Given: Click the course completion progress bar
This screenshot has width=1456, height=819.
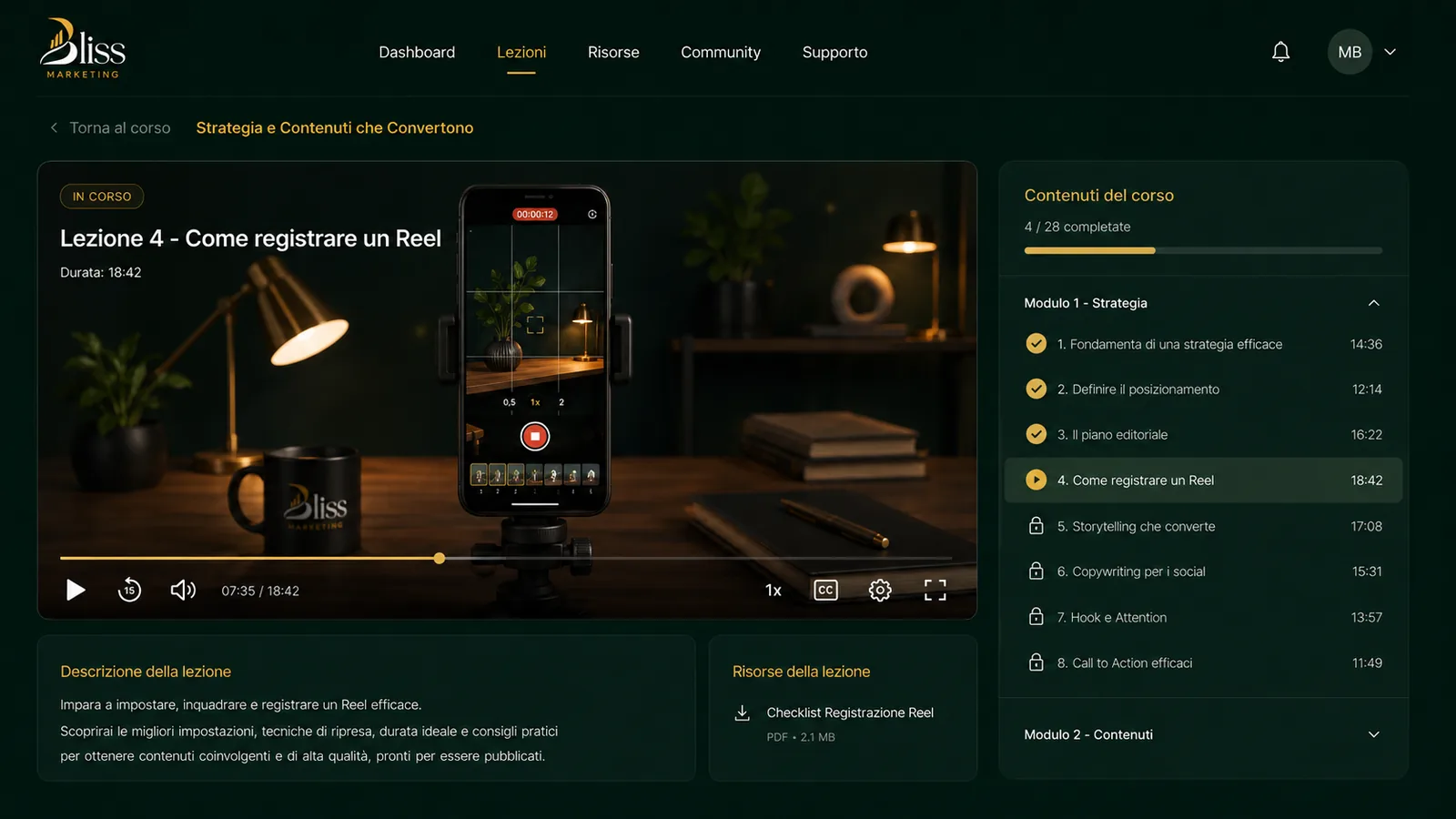Looking at the screenshot, I should 1203,250.
